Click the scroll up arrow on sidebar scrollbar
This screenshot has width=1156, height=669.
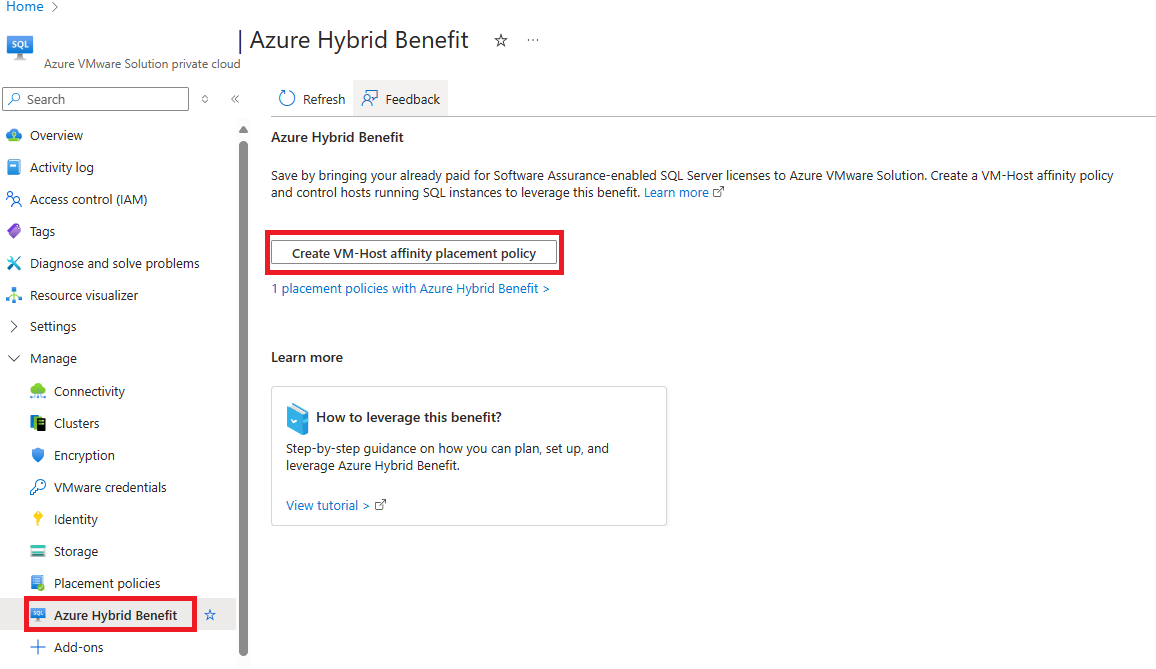(243, 130)
